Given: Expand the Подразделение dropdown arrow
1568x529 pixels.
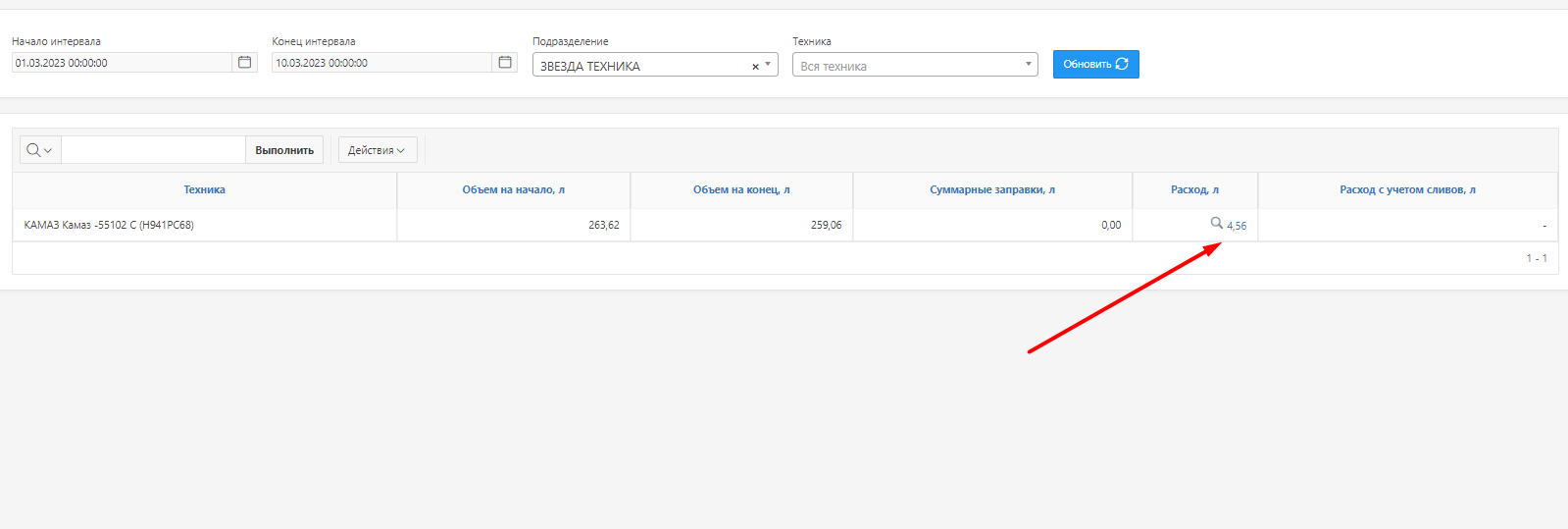Looking at the screenshot, I should [x=768, y=65].
